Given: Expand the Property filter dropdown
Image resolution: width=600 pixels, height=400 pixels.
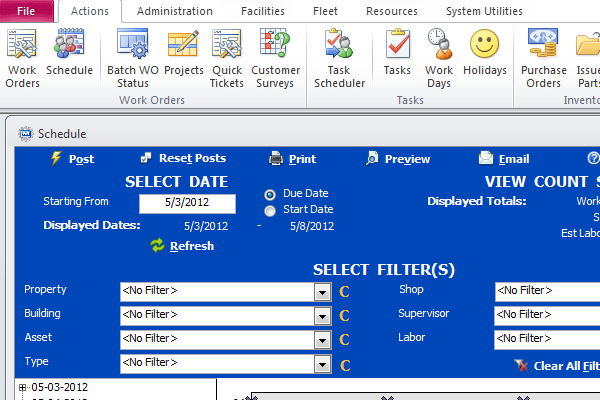Looking at the screenshot, I should [x=322, y=292].
